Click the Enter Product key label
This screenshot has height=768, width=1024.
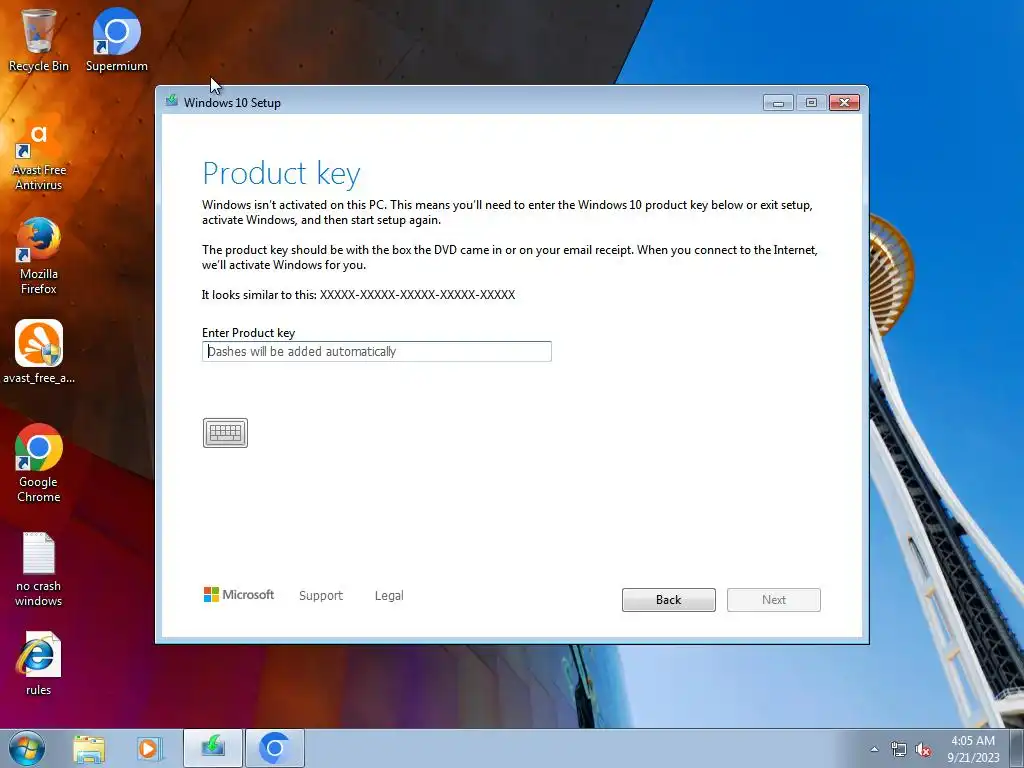coord(249,333)
